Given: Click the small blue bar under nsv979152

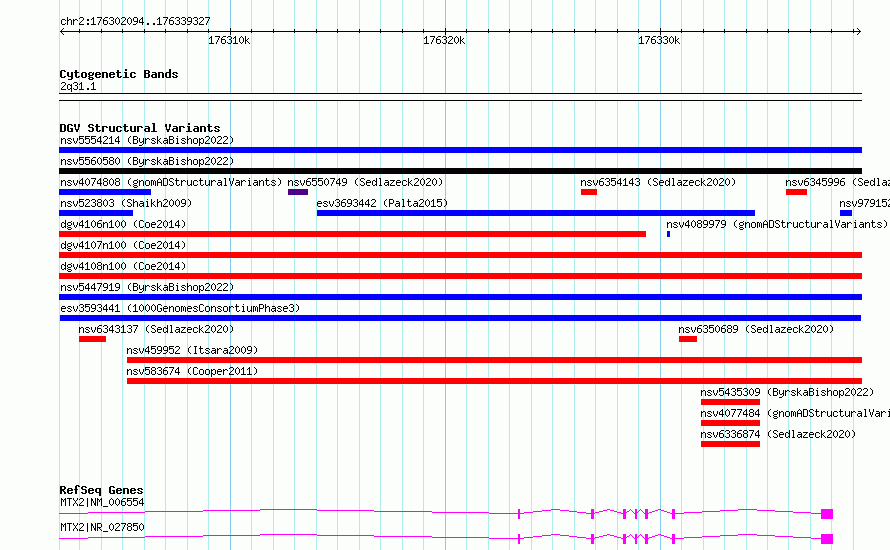Looking at the screenshot, I should (x=846, y=213).
